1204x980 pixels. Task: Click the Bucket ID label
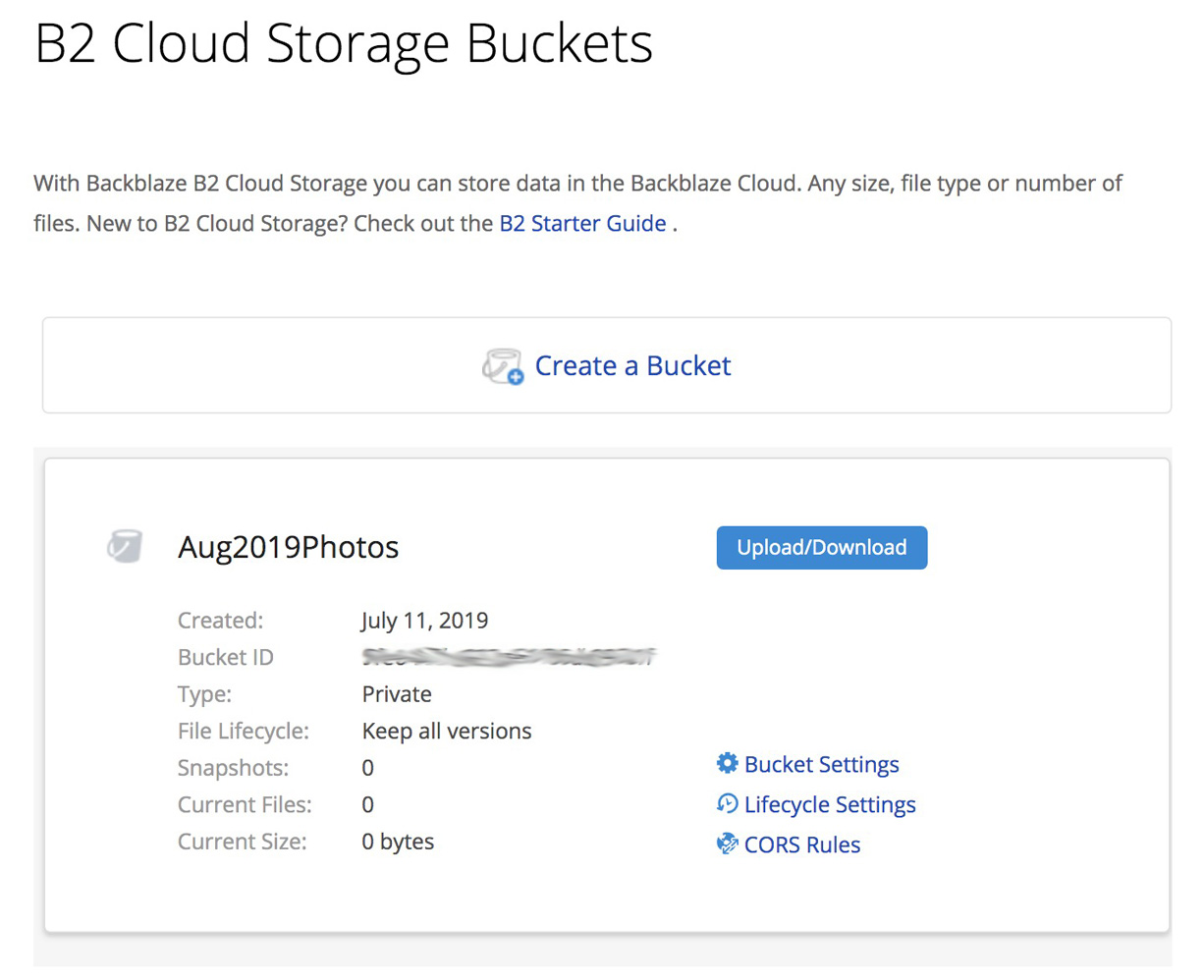click(x=226, y=657)
